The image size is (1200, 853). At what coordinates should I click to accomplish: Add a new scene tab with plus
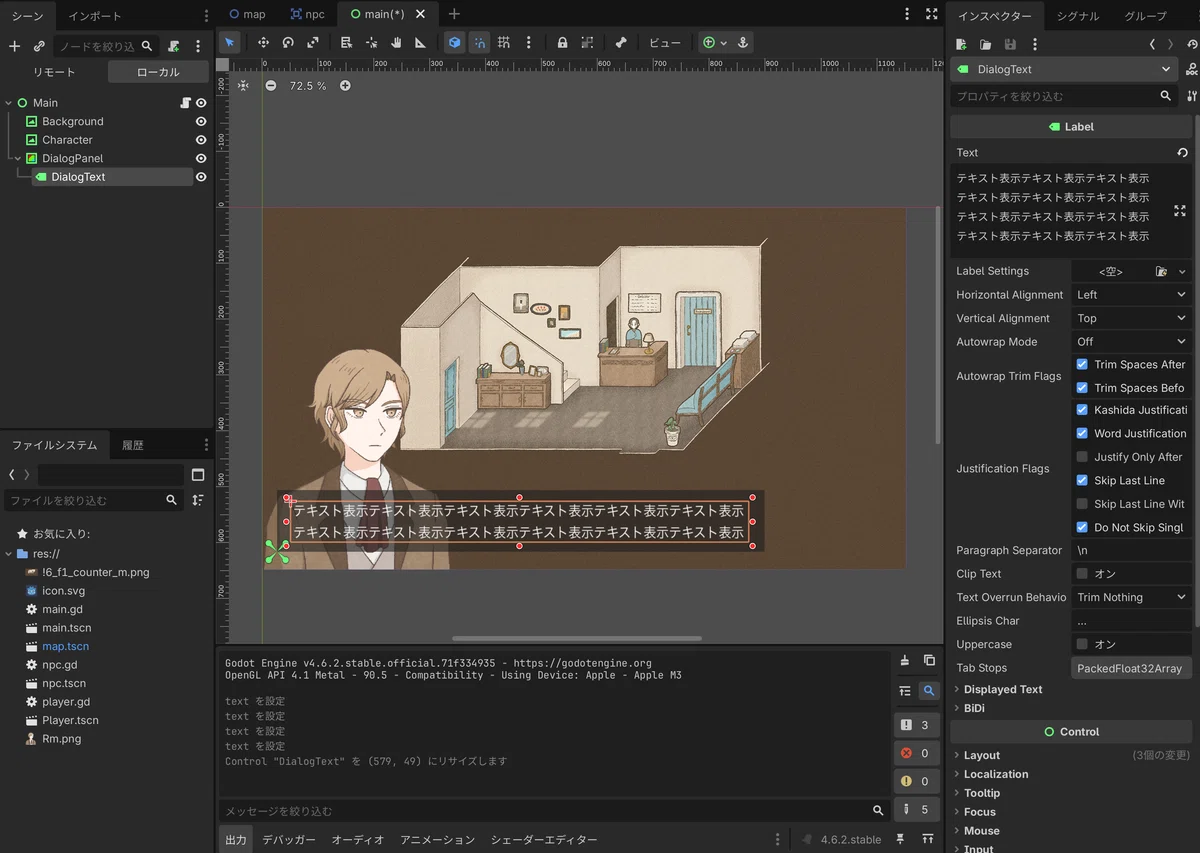(x=454, y=14)
